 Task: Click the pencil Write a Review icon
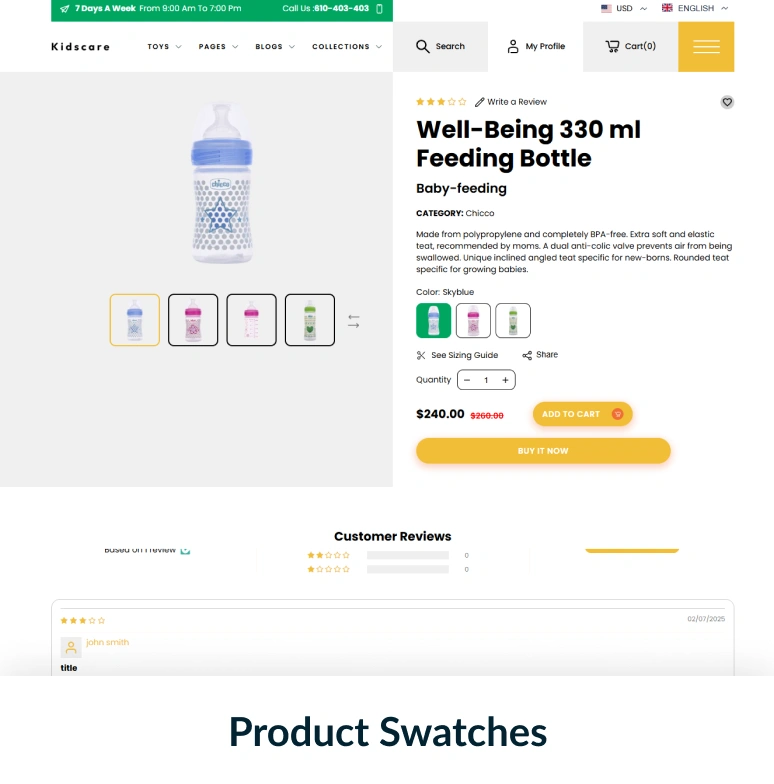coord(480,102)
